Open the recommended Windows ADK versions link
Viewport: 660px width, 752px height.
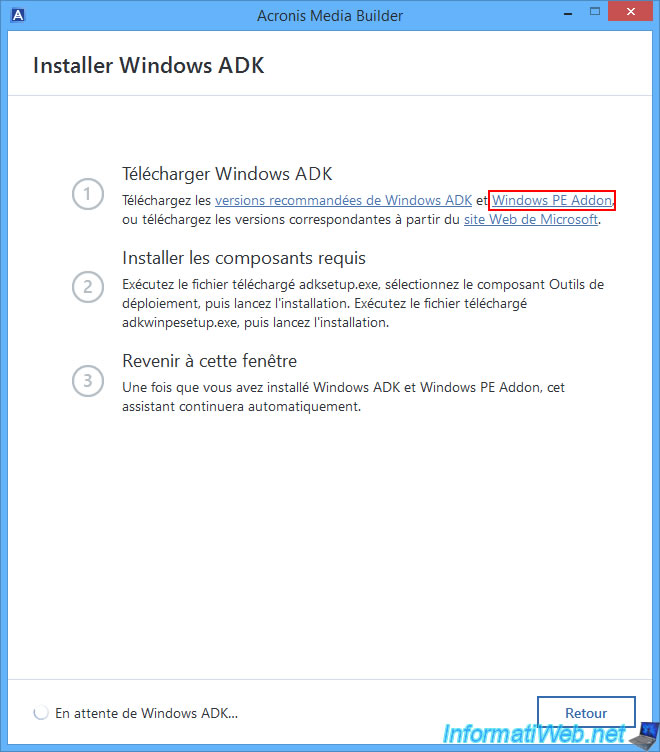[x=343, y=200]
